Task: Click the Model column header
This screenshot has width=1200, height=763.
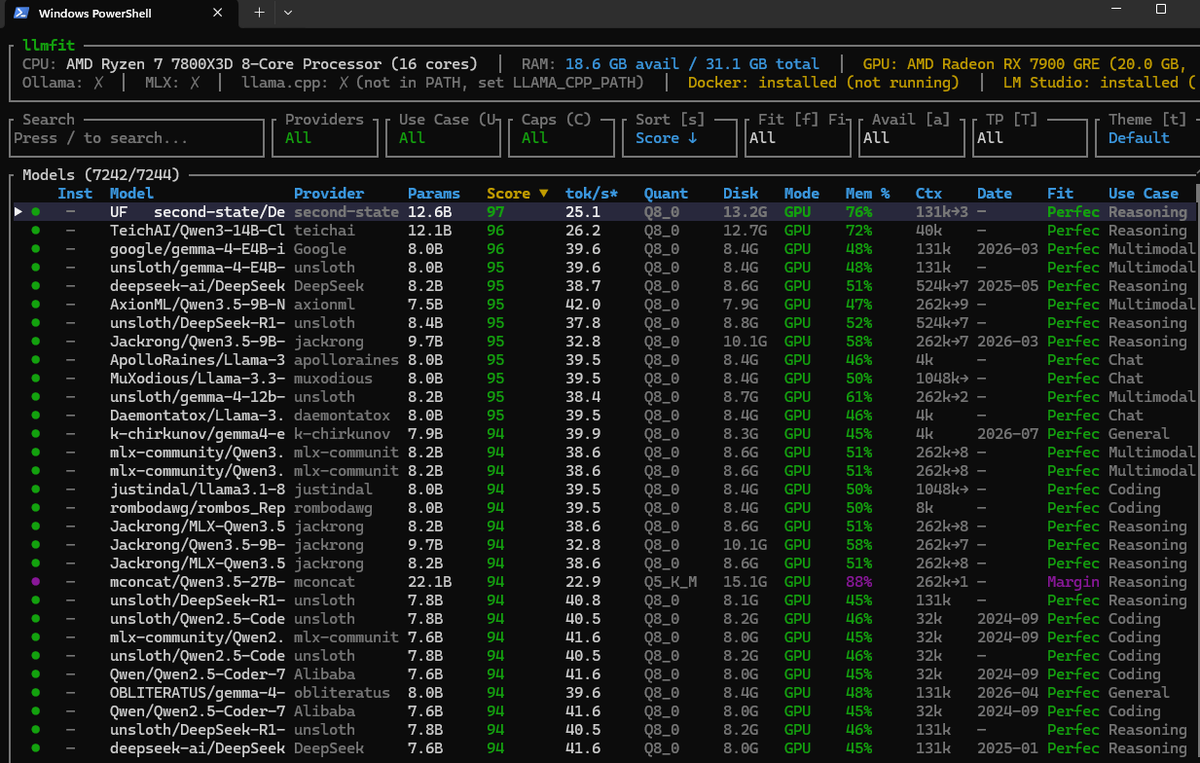Action: pyautogui.click(x=132, y=194)
